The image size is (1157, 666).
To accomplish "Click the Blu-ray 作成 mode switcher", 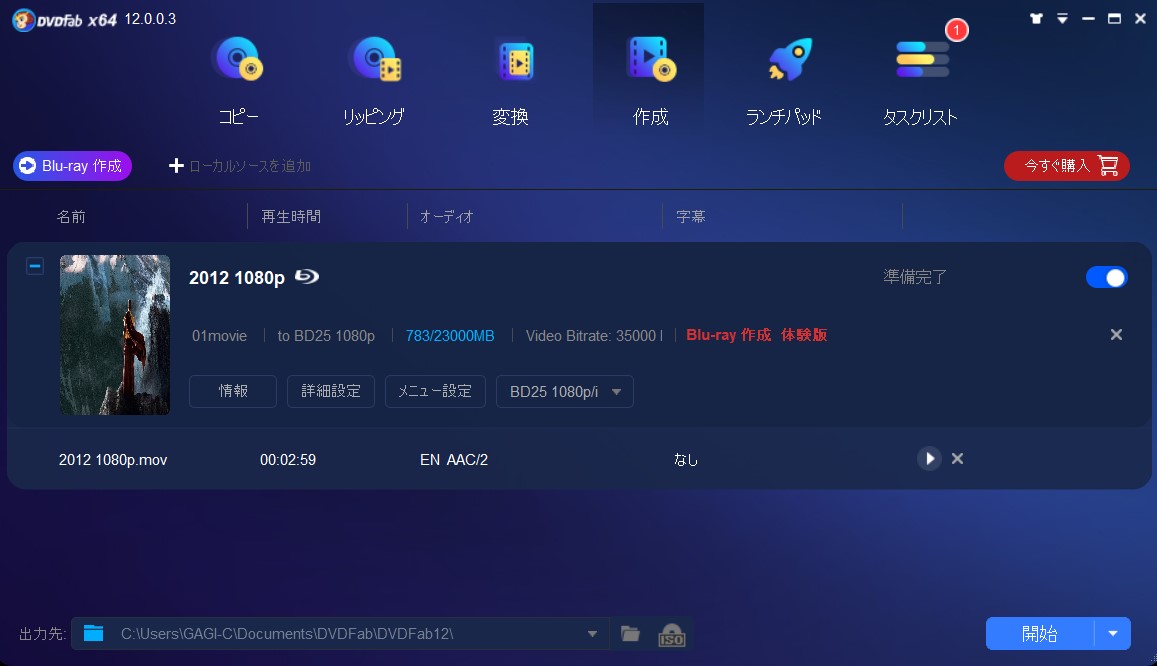I will click(72, 166).
